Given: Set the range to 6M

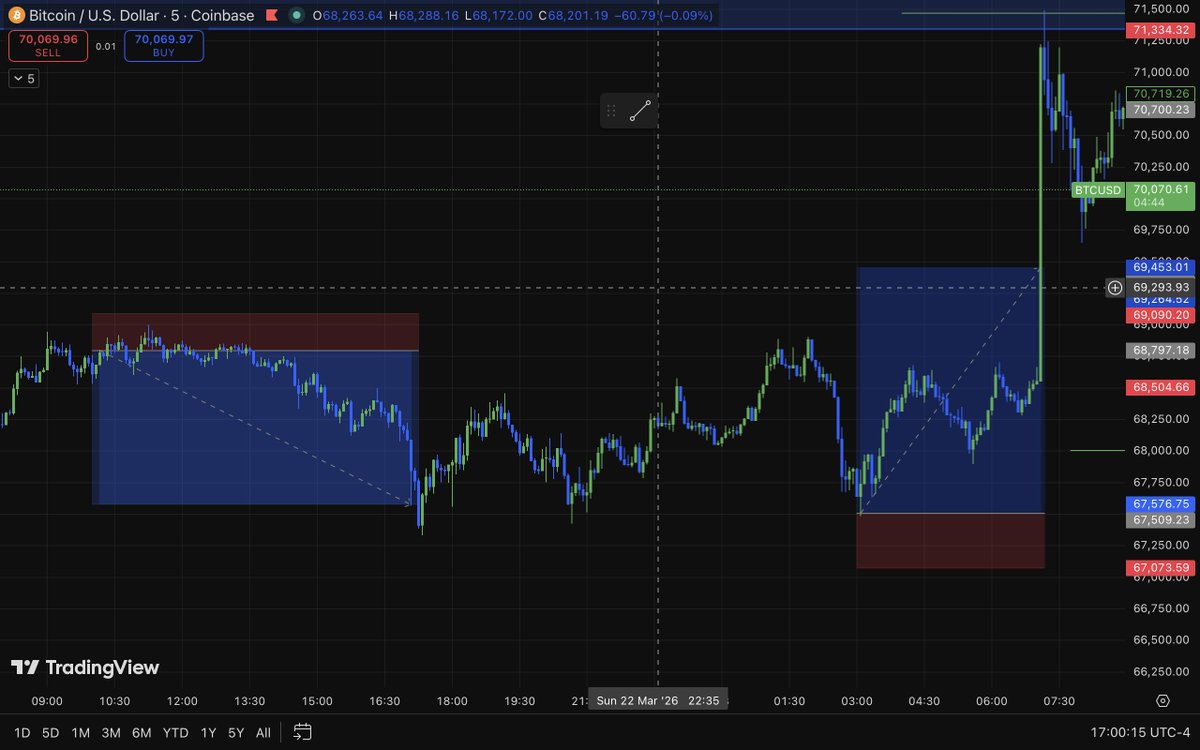Looking at the screenshot, I should 141,732.
